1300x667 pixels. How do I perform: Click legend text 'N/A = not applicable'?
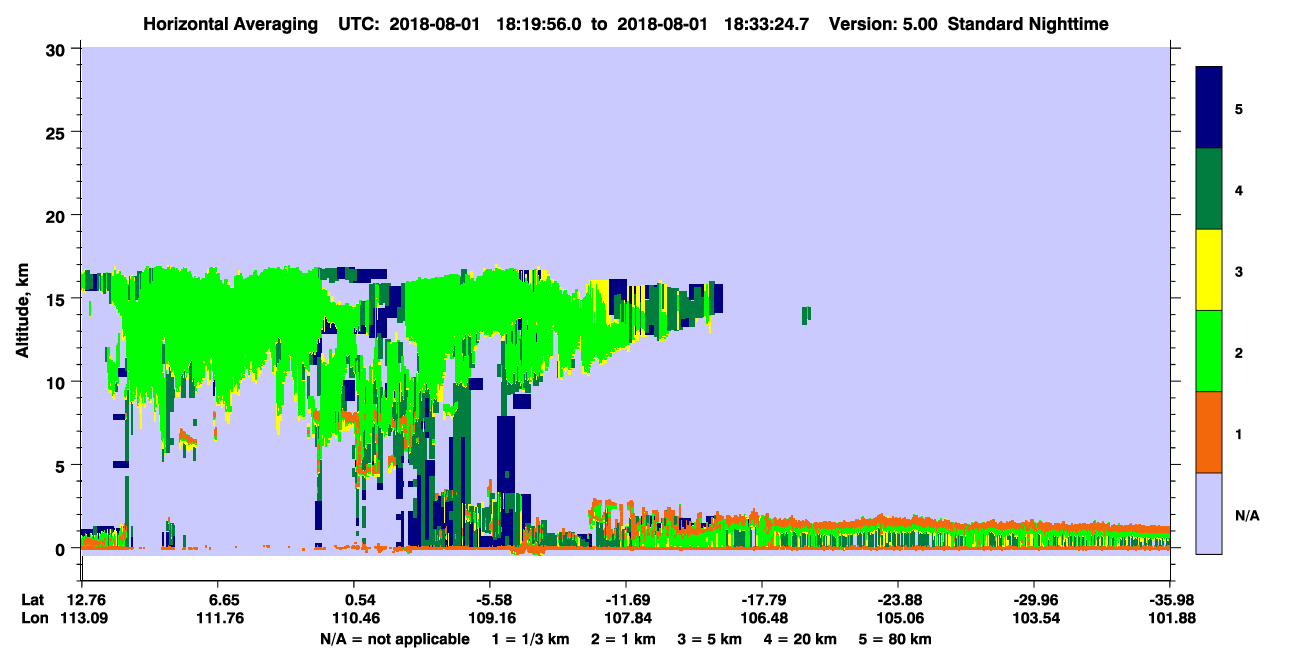pos(395,639)
